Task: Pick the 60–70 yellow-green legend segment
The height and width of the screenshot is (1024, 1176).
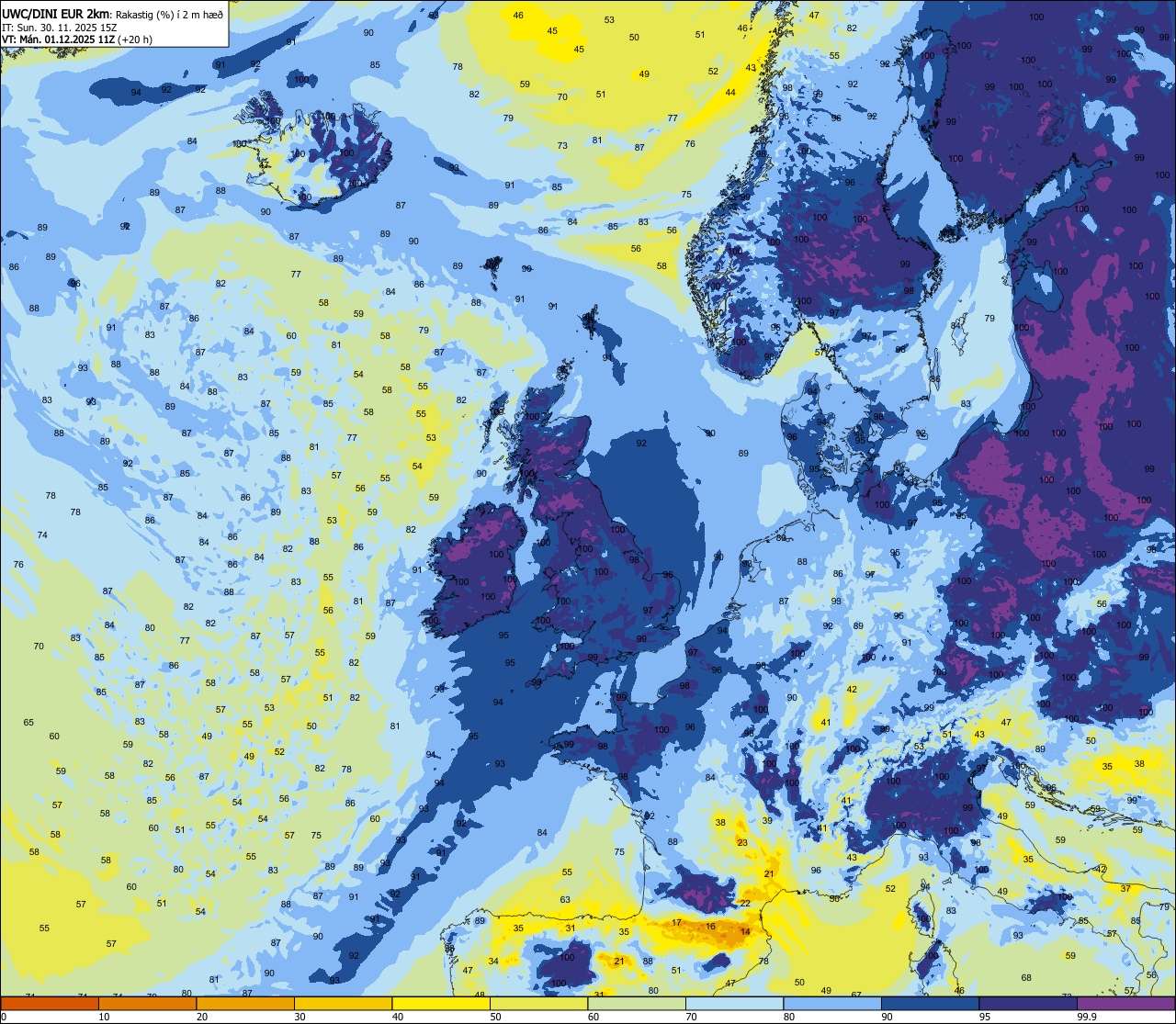Action: [637, 1003]
